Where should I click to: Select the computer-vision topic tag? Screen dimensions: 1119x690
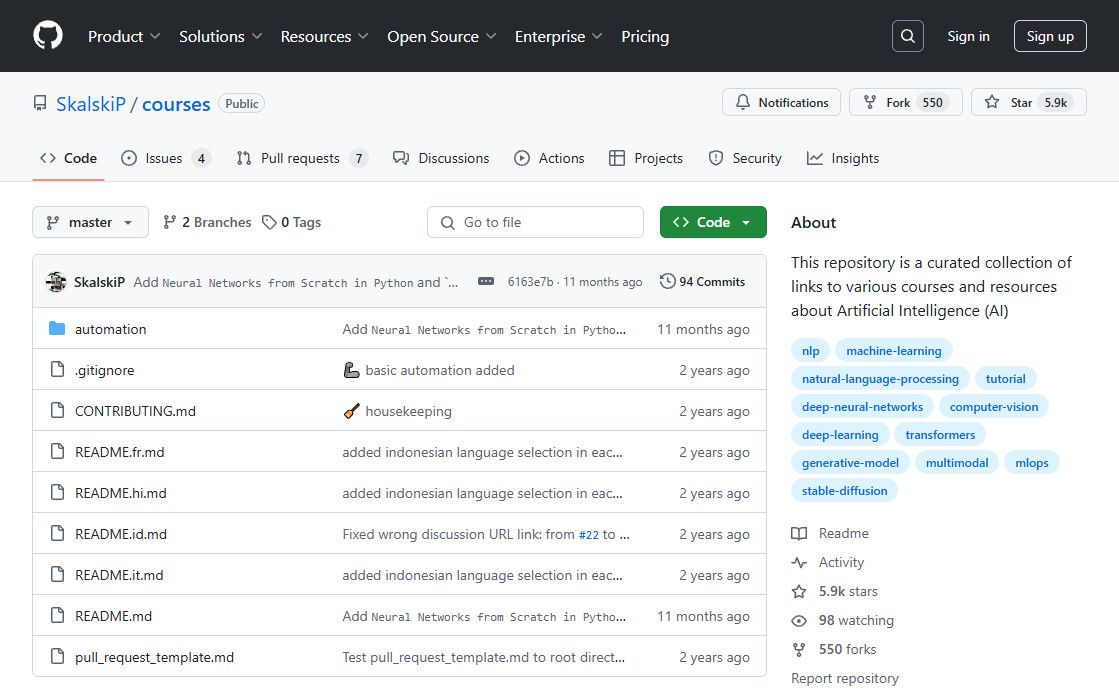(x=993, y=407)
